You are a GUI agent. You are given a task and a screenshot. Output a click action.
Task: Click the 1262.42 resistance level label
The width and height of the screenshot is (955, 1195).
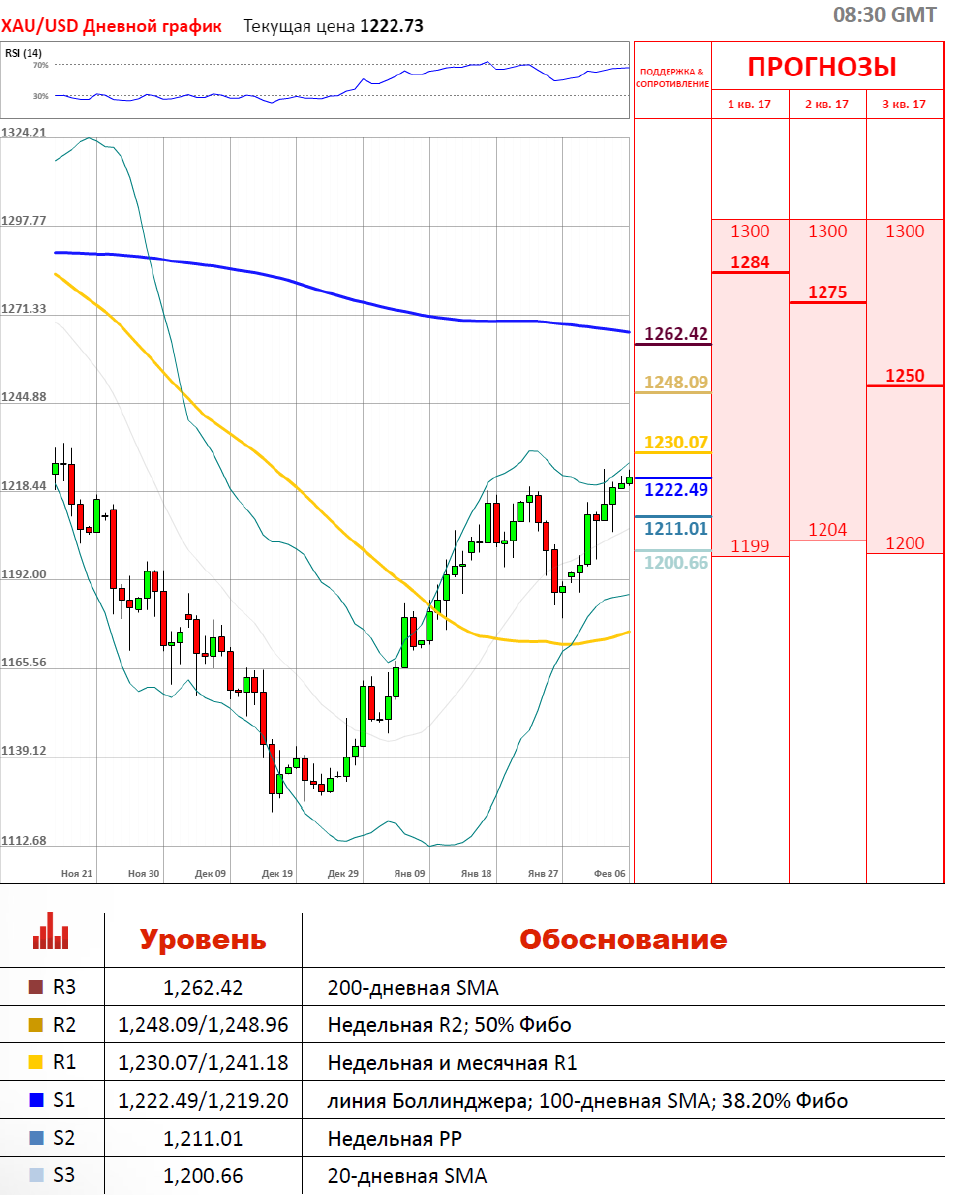(675, 334)
